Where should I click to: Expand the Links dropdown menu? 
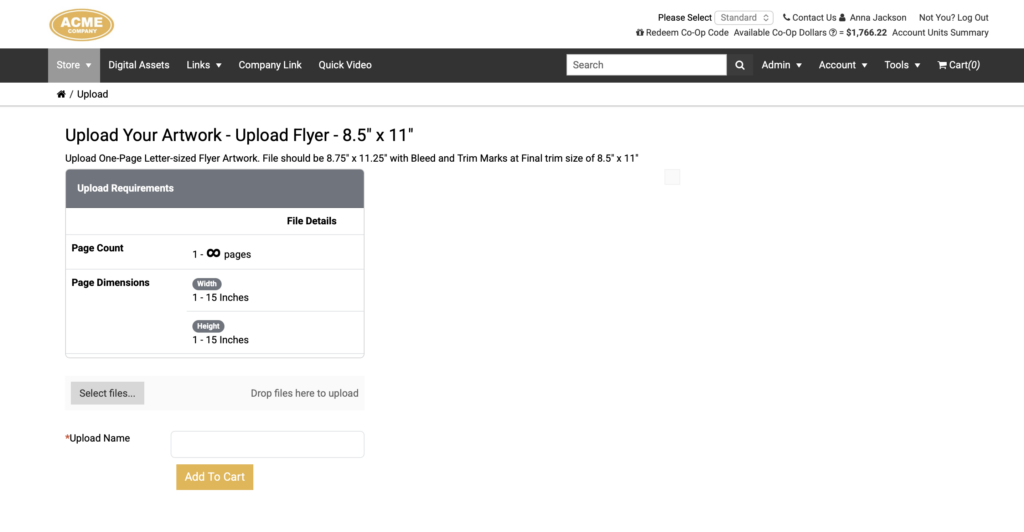coord(204,65)
